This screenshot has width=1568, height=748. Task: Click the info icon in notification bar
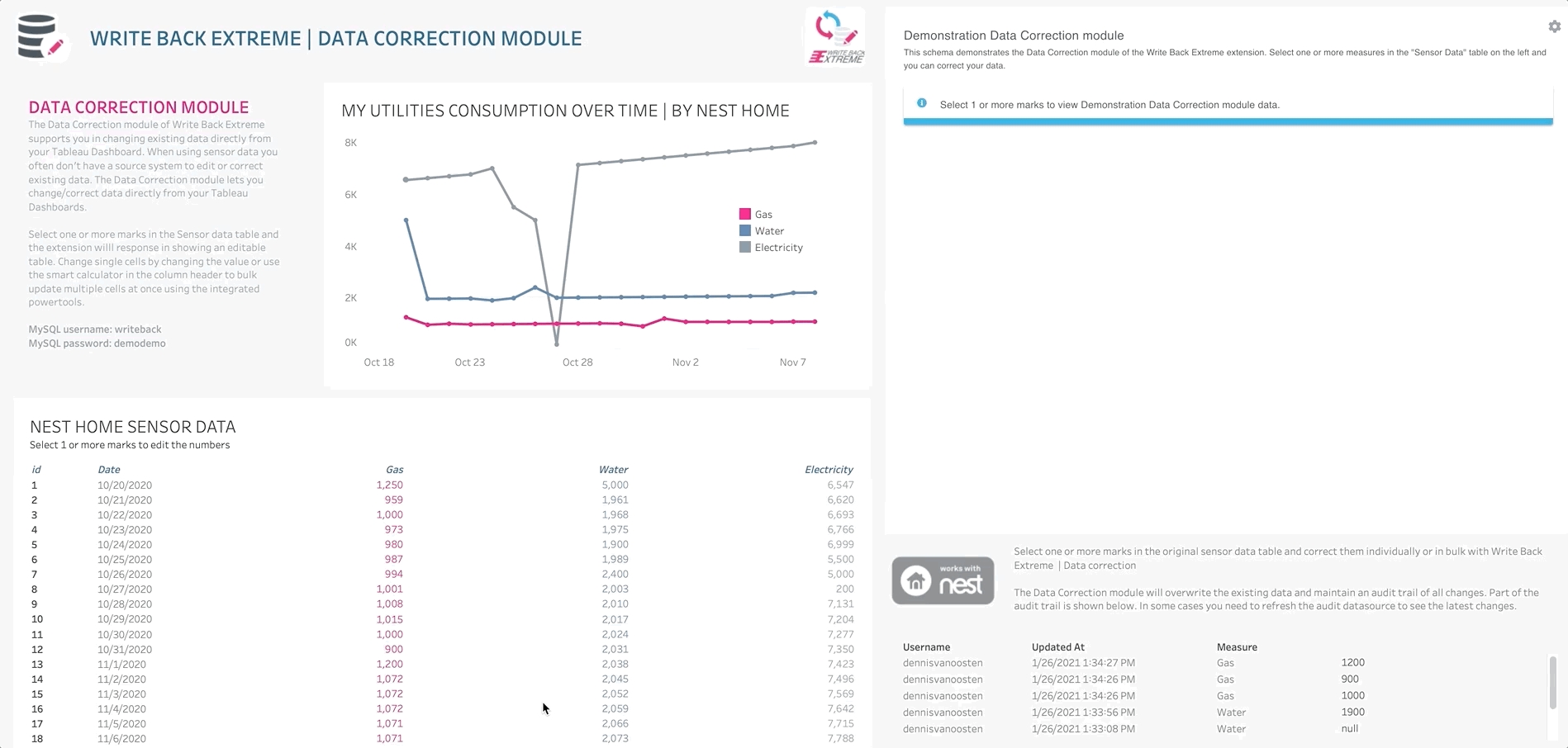(922, 104)
